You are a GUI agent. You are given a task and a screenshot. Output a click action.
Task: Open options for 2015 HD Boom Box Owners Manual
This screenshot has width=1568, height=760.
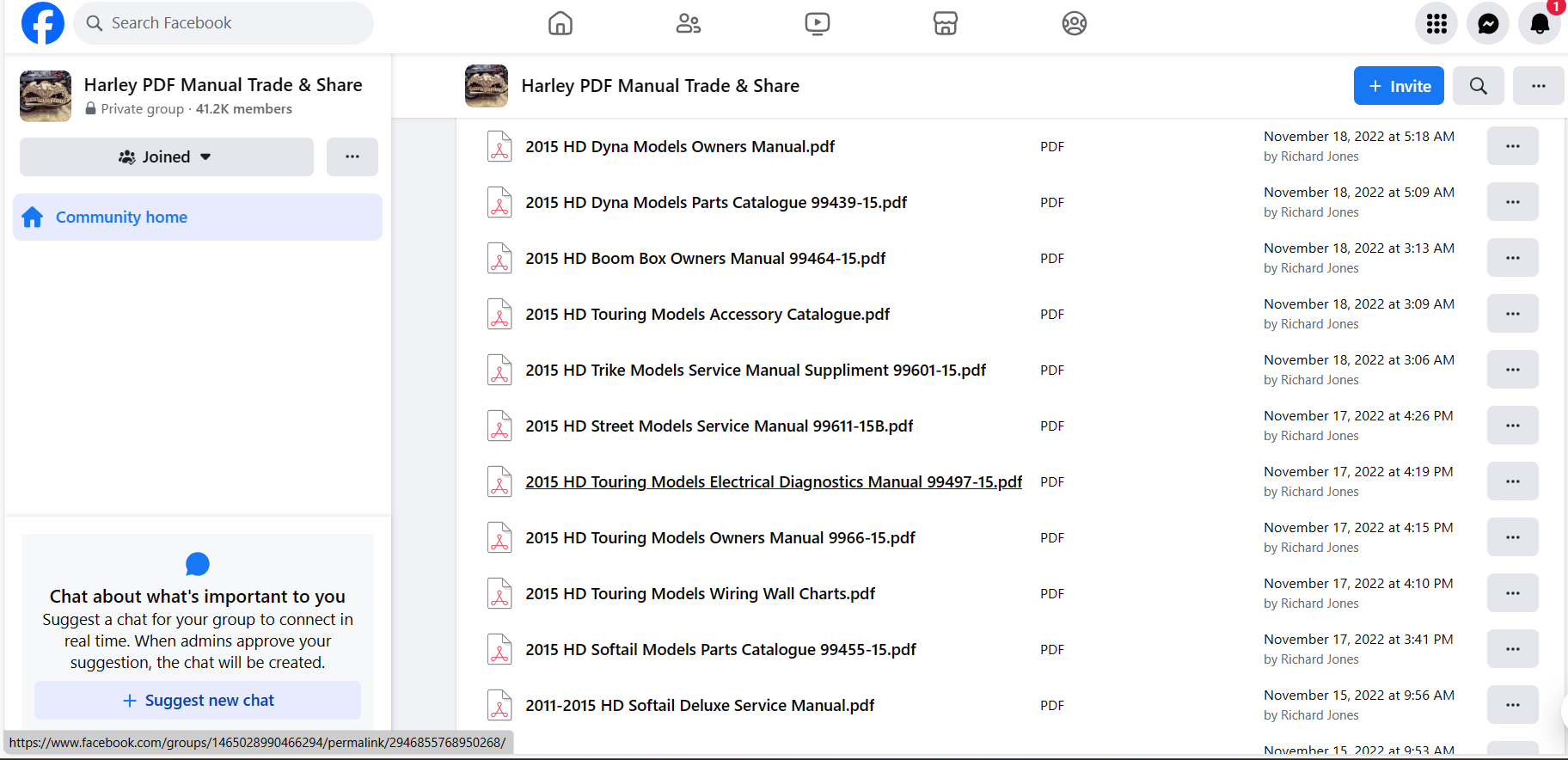click(1512, 258)
